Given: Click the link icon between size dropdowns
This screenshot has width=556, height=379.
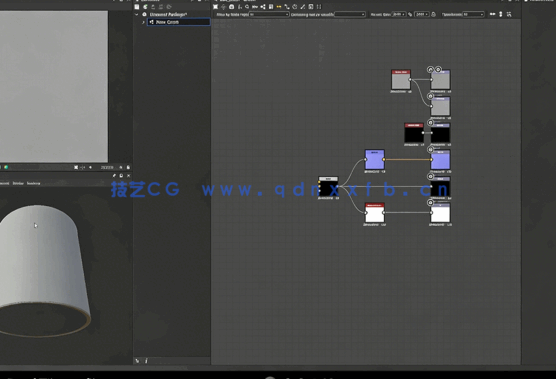Looking at the screenshot, I should (410, 15).
